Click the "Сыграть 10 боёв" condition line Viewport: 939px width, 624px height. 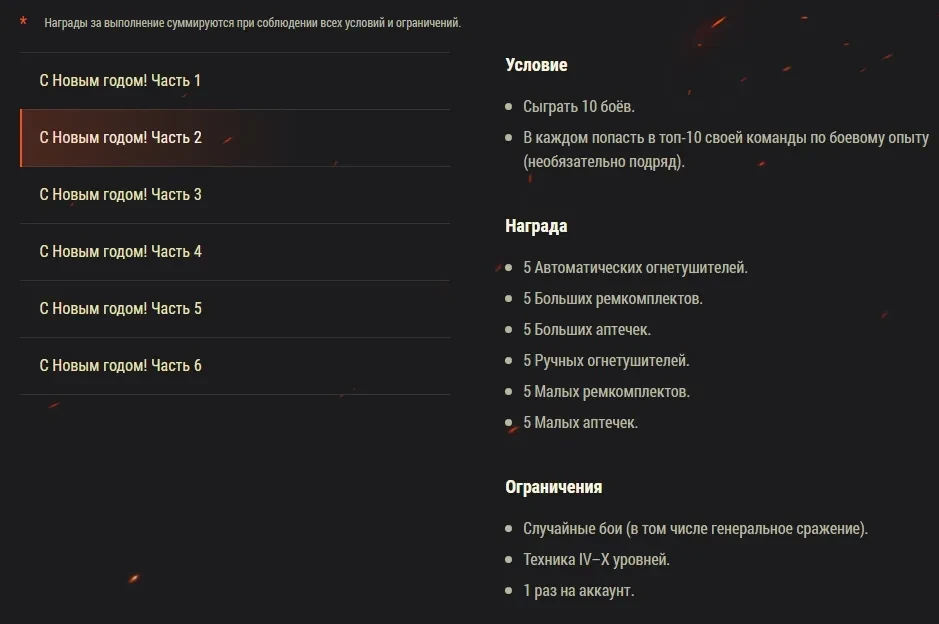[x=578, y=106]
